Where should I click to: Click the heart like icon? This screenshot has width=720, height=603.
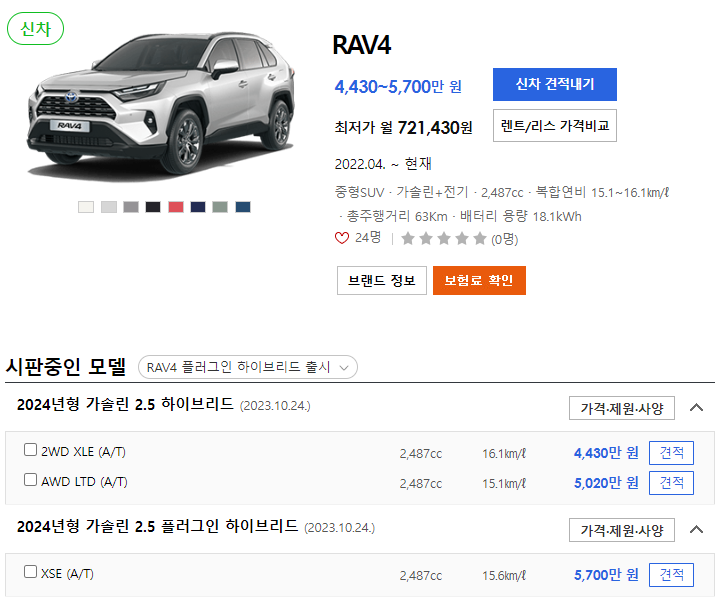pos(342,238)
